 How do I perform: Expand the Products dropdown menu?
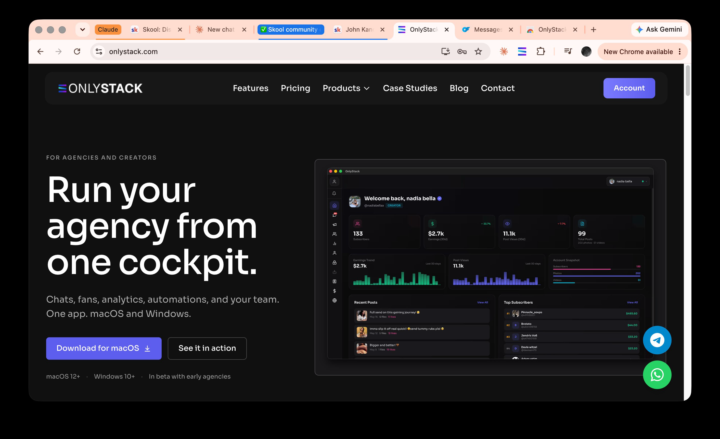coord(346,88)
